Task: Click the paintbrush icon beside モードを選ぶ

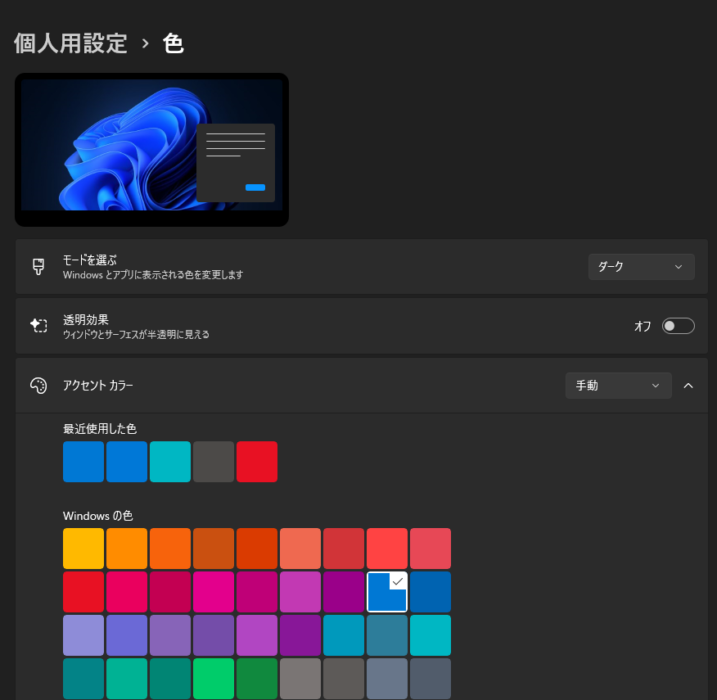Action: click(39, 267)
